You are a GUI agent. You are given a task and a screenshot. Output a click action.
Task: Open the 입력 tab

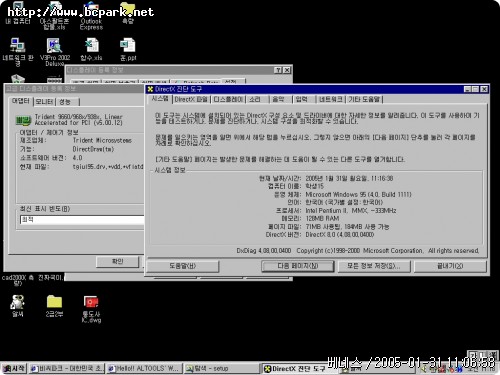(301, 99)
